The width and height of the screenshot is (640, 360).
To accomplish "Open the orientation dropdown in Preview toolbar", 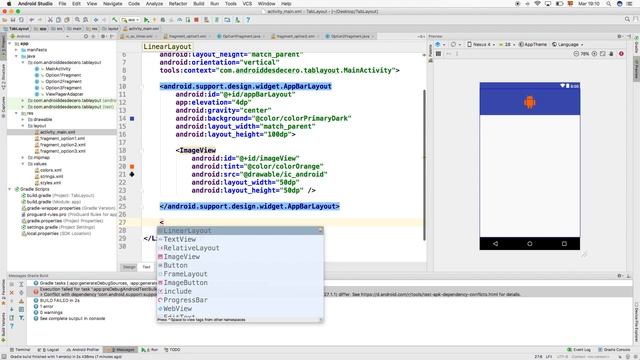I will coord(455,44).
